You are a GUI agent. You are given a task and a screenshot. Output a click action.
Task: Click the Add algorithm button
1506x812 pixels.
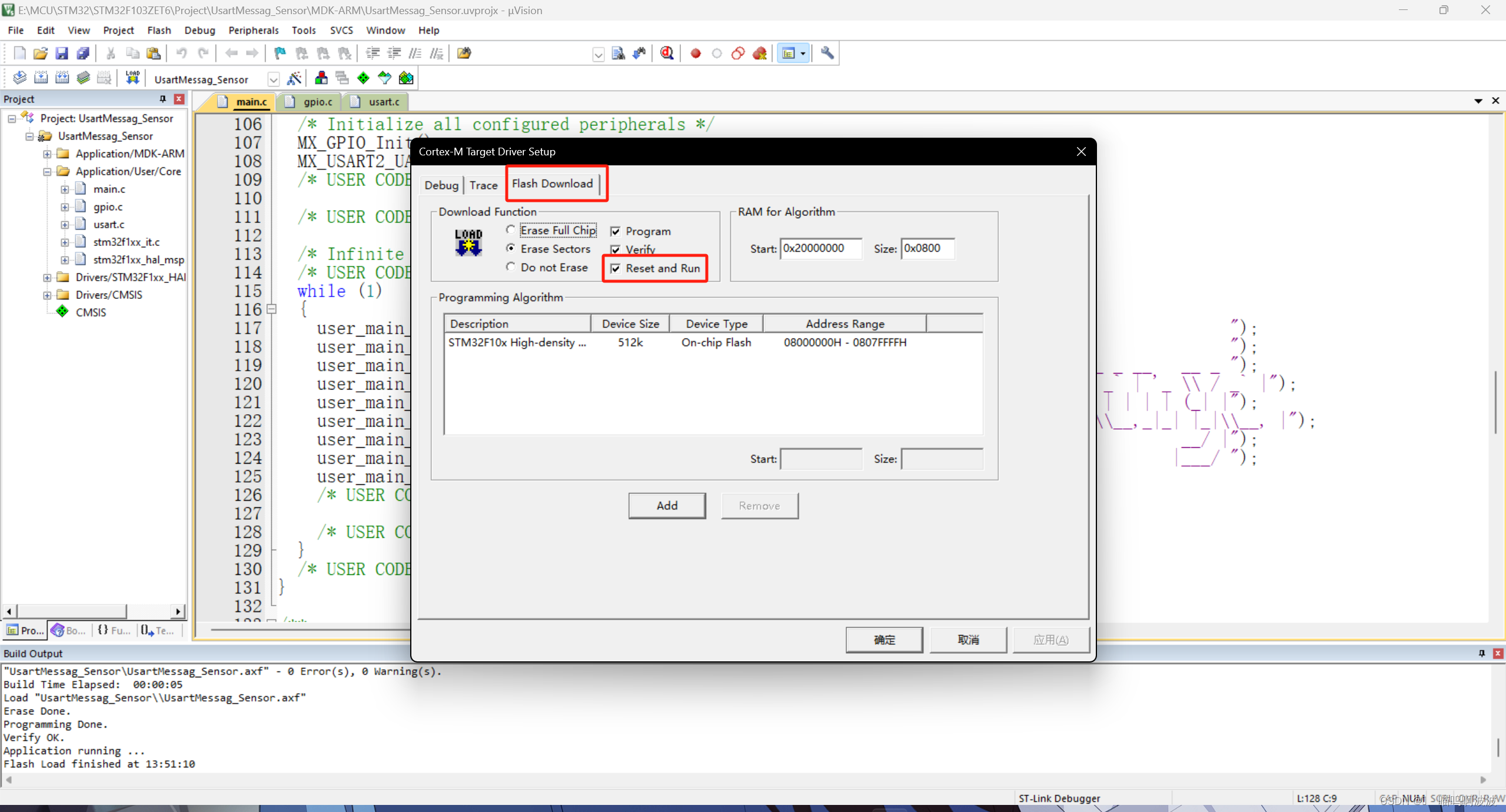pos(667,505)
